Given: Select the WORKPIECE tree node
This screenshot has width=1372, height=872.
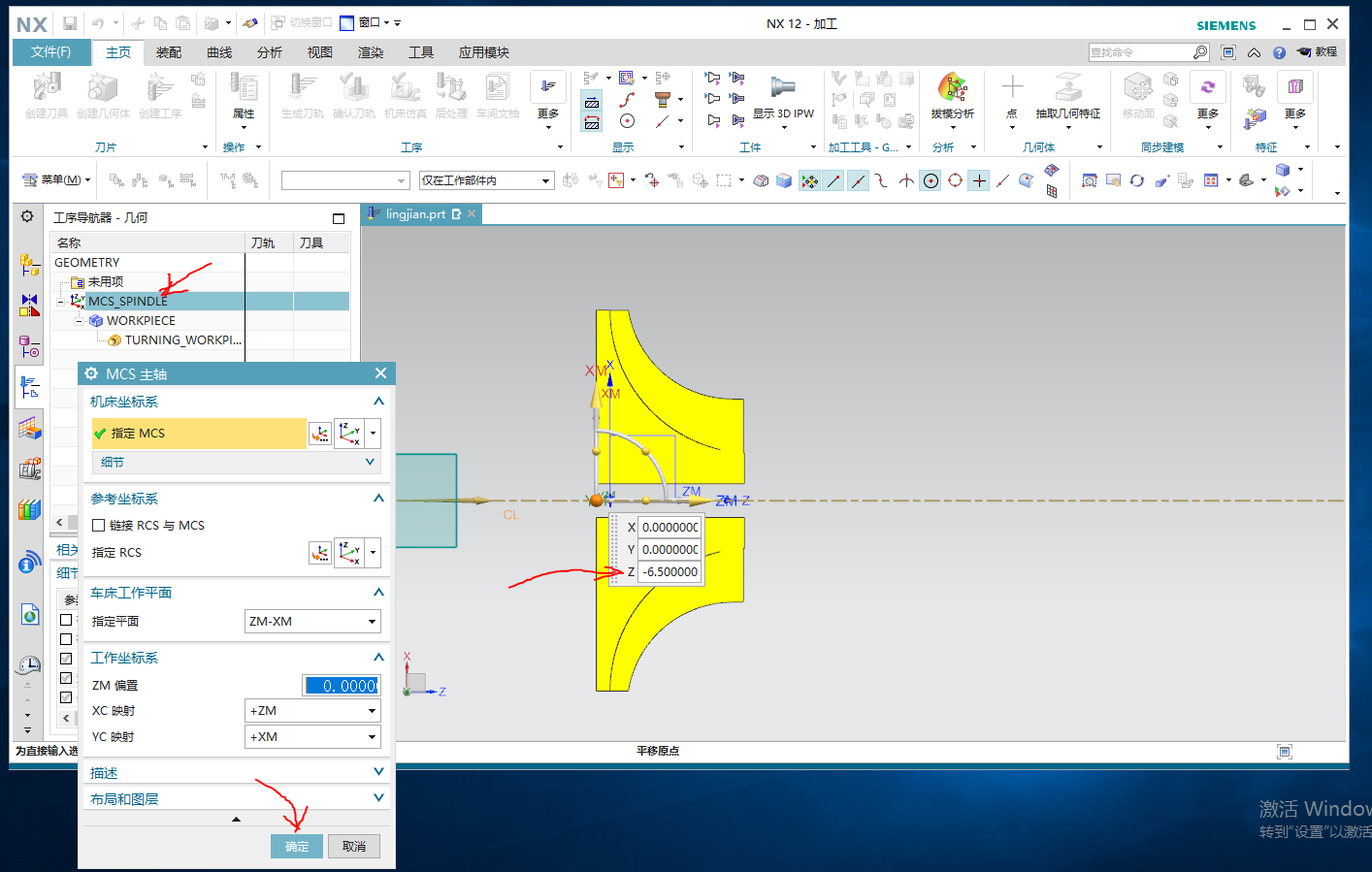Looking at the screenshot, I should pos(141,321).
